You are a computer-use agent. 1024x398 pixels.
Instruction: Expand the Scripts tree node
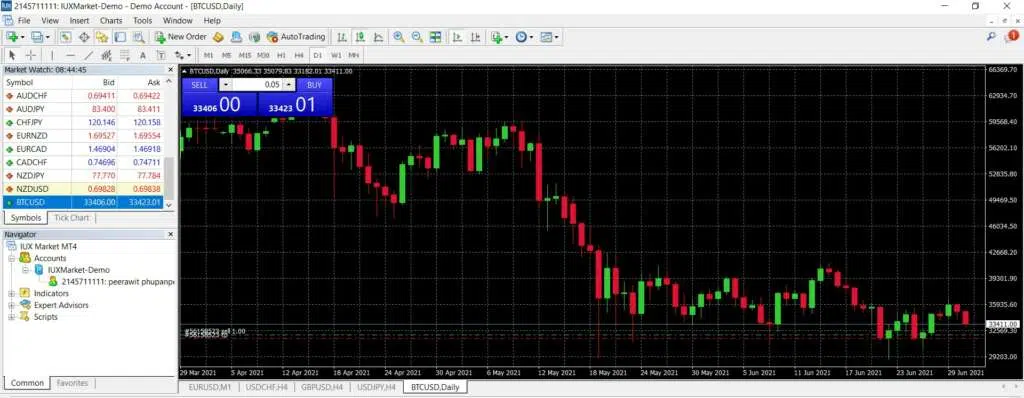(x=11, y=317)
